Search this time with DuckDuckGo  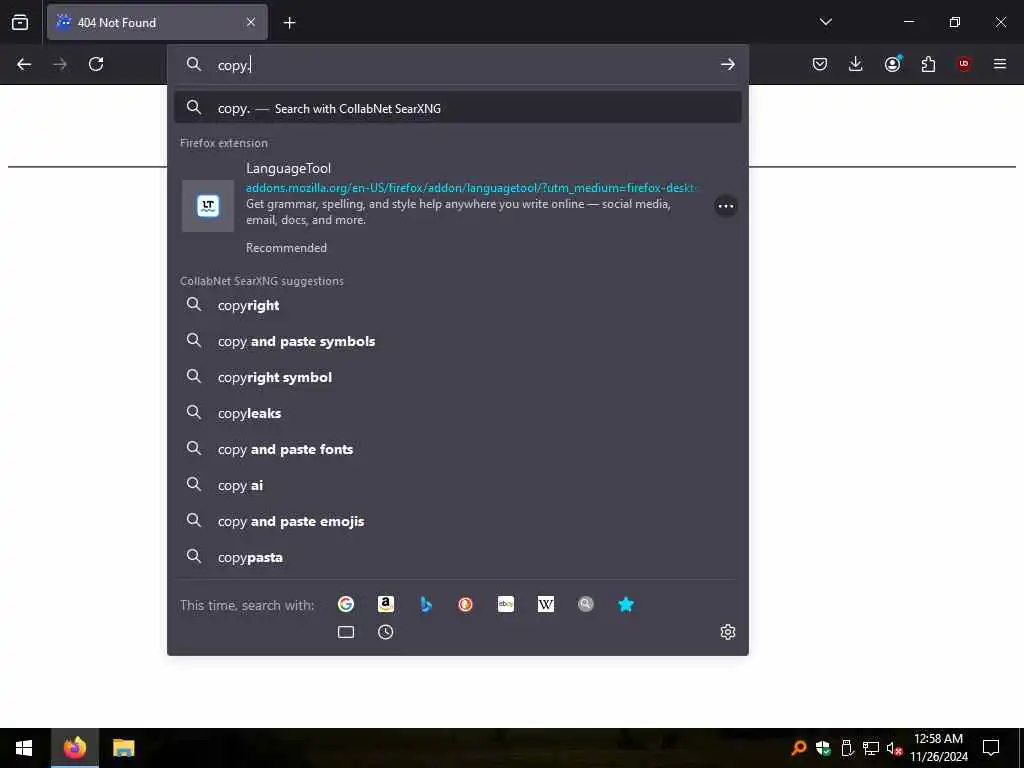(466, 604)
